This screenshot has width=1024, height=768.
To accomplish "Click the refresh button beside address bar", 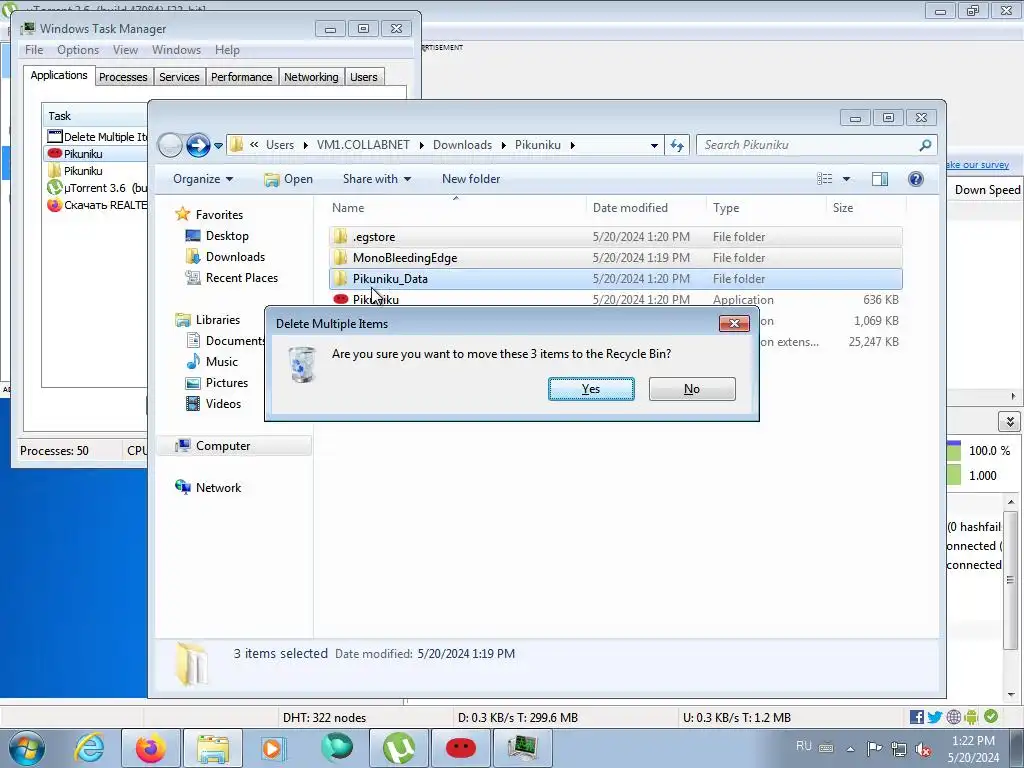I will (677, 145).
